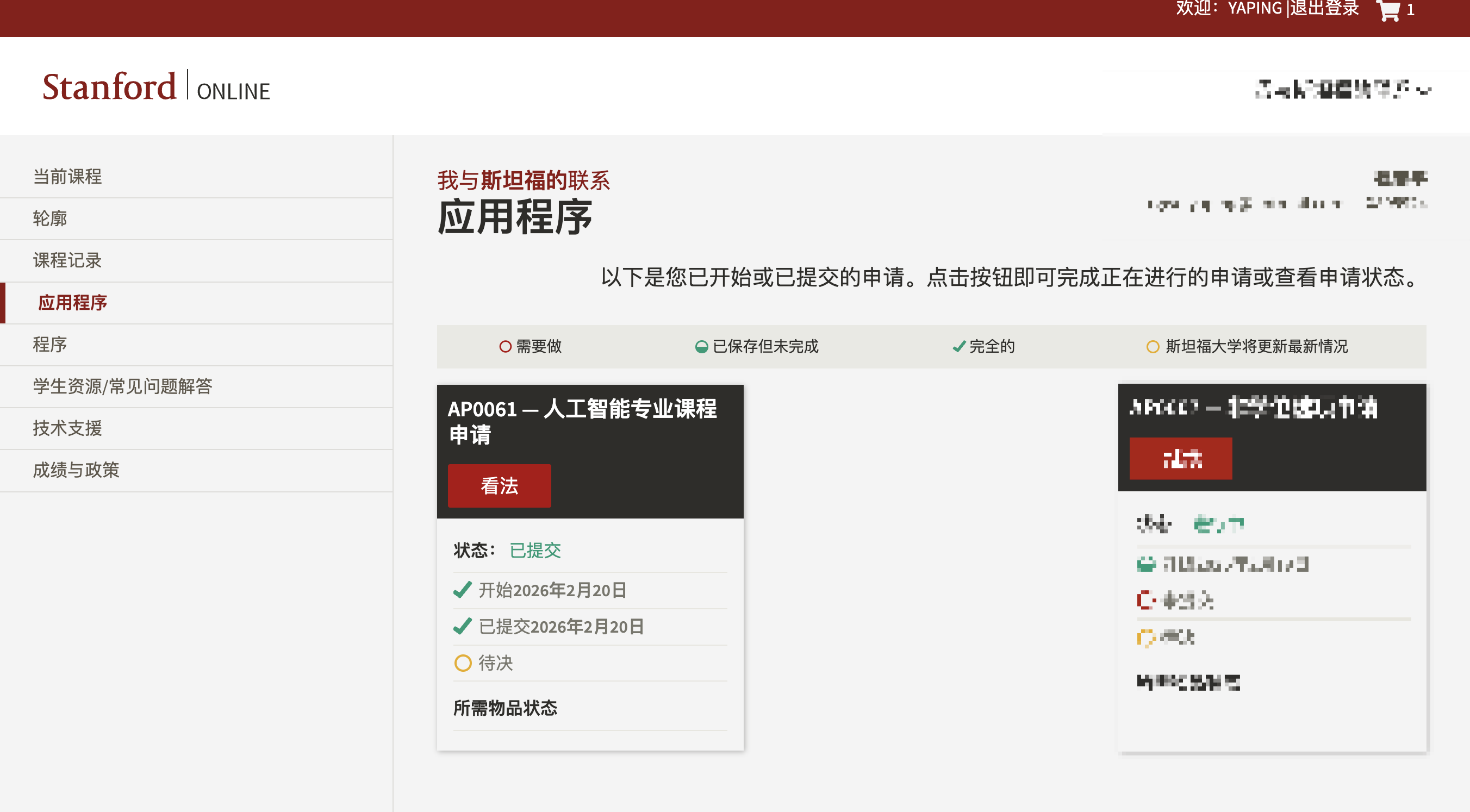
Task: Click the cart item count 1
Action: click(x=1410, y=10)
